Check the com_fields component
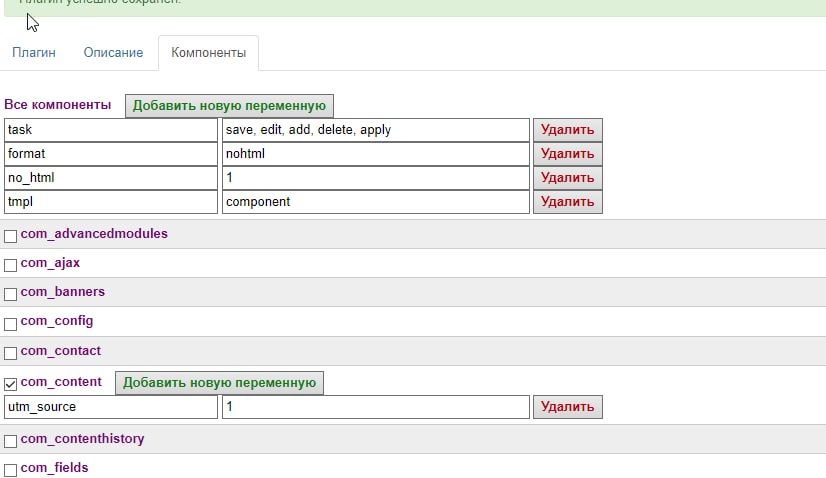This screenshot has height=478, width=826. pos(11,470)
